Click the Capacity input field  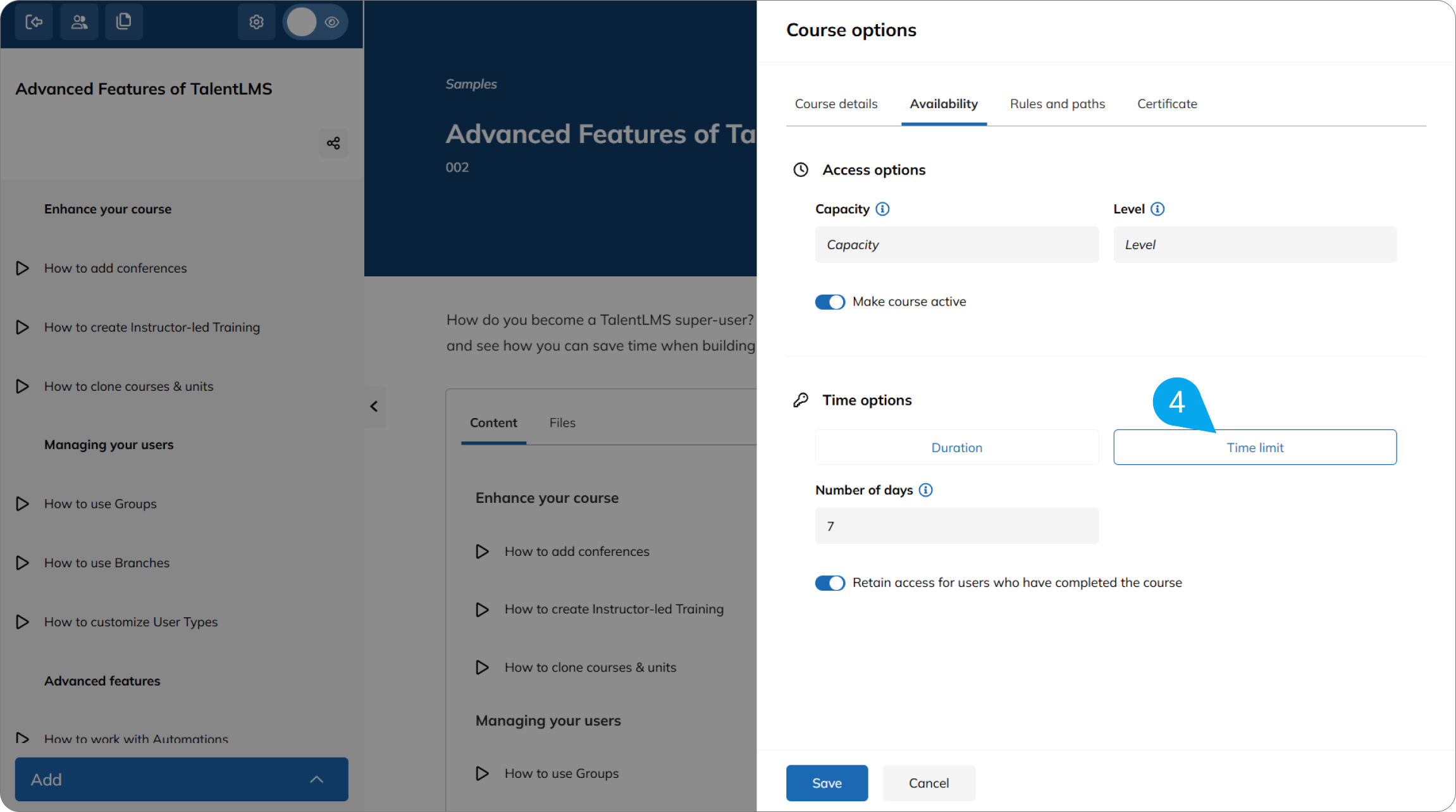click(957, 245)
